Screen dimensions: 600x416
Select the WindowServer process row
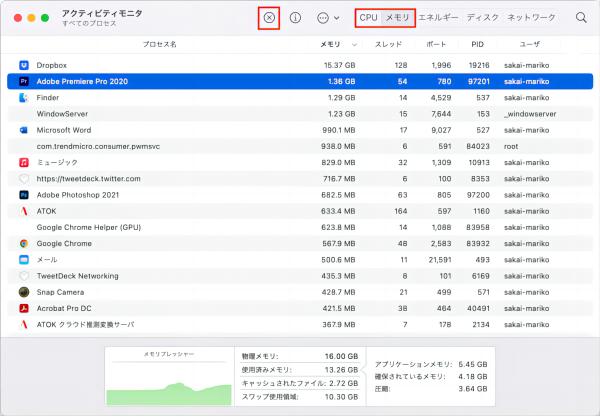pyautogui.click(x=300, y=114)
